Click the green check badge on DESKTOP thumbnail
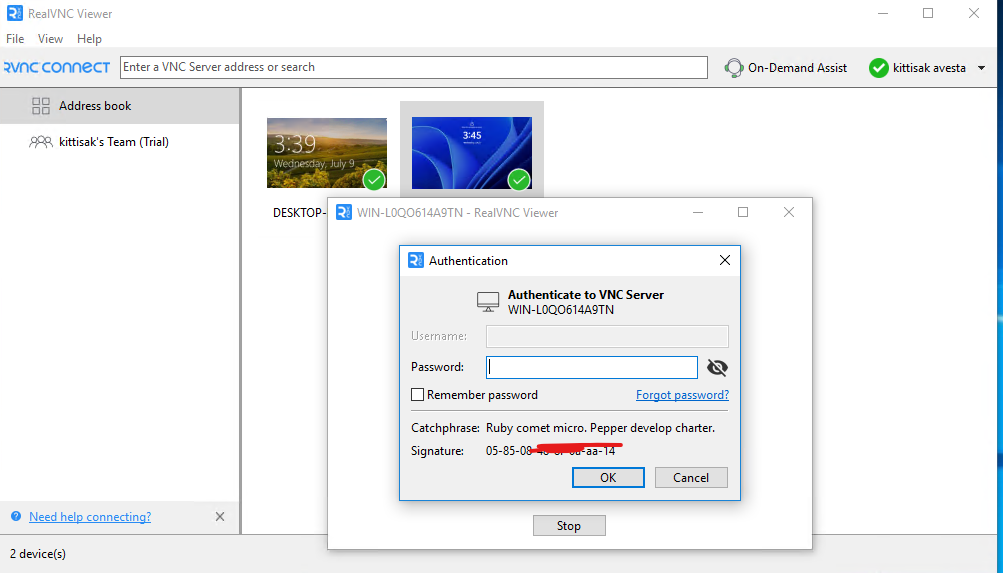Viewport: 1003px width, 573px height. (374, 180)
